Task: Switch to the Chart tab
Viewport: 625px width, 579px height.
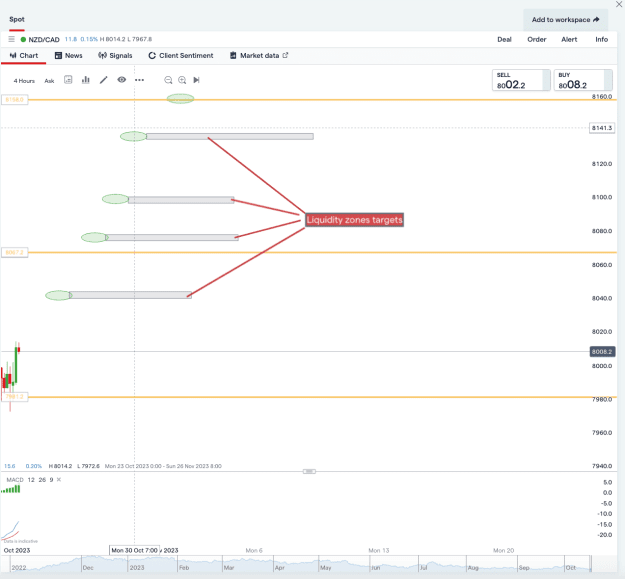Action: pyautogui.click(x=24, y=55)
